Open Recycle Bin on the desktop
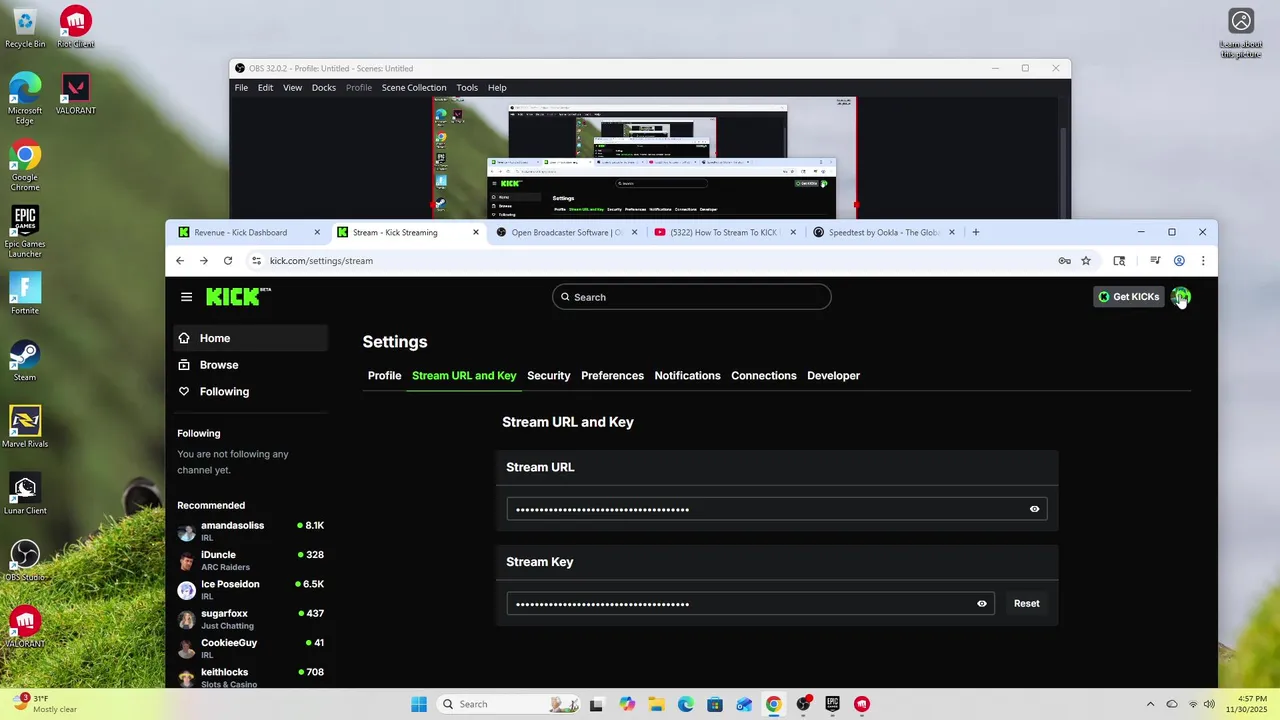 tap(25, 28)
